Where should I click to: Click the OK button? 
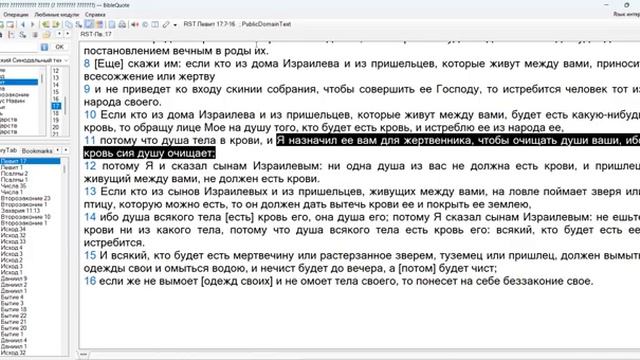point(60,47)
